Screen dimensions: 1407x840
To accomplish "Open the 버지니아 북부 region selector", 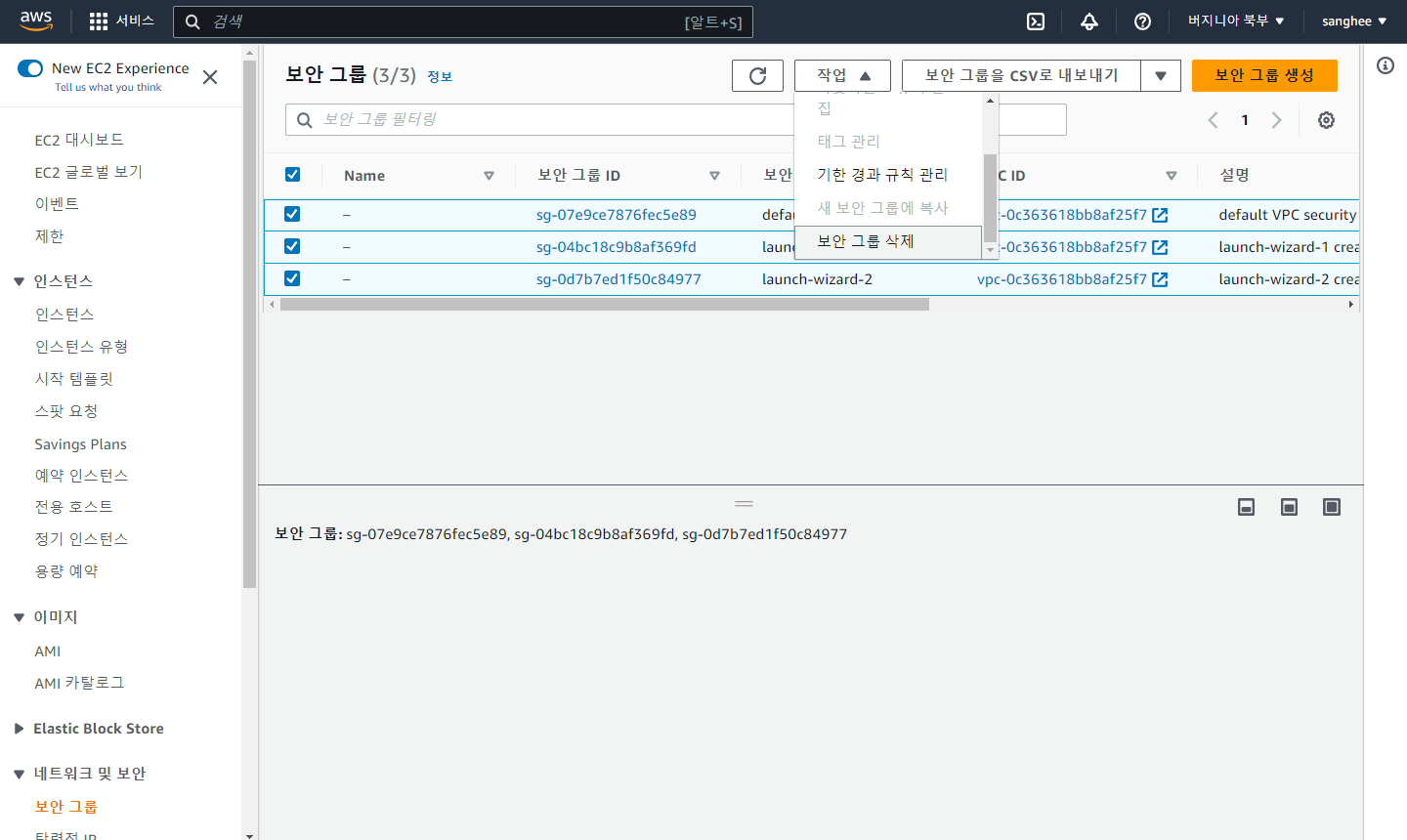I will tap(1236, 21).
